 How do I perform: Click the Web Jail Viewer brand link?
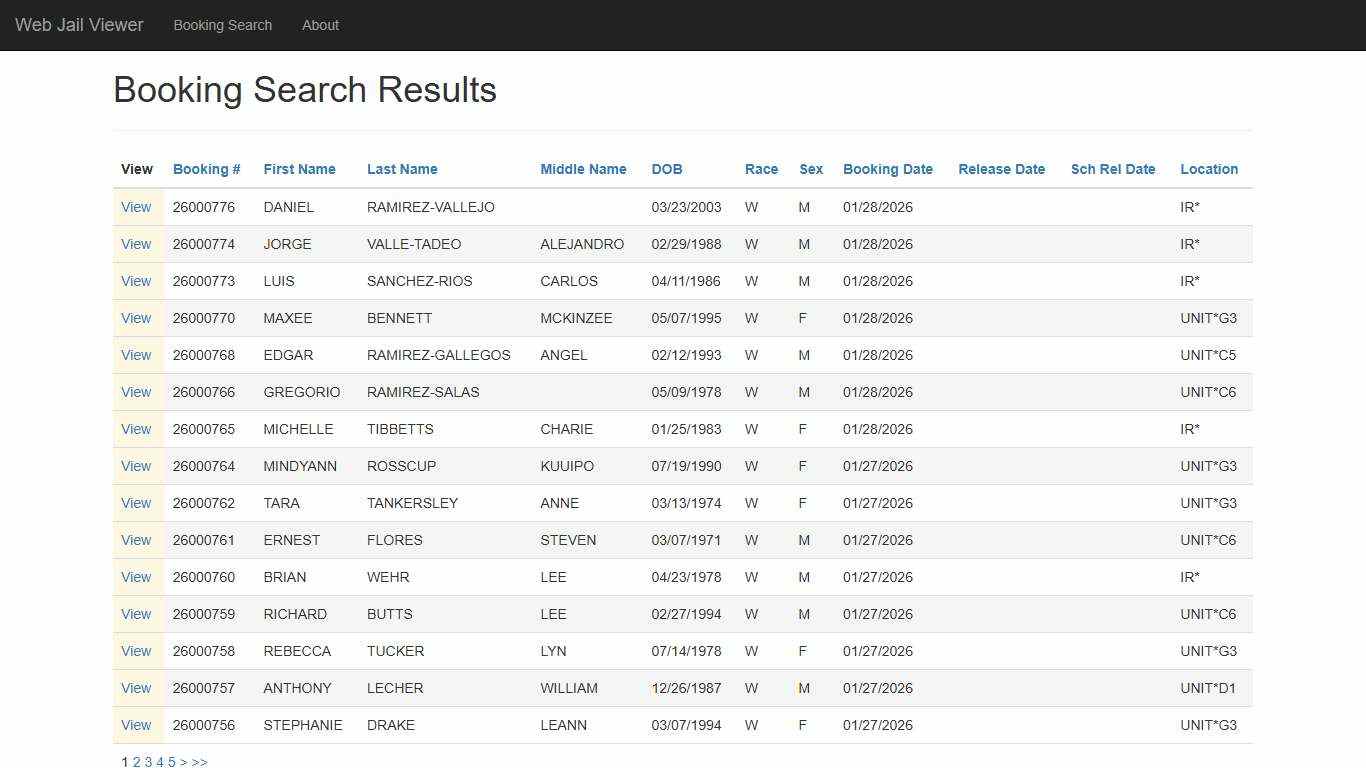click(78, 25)
